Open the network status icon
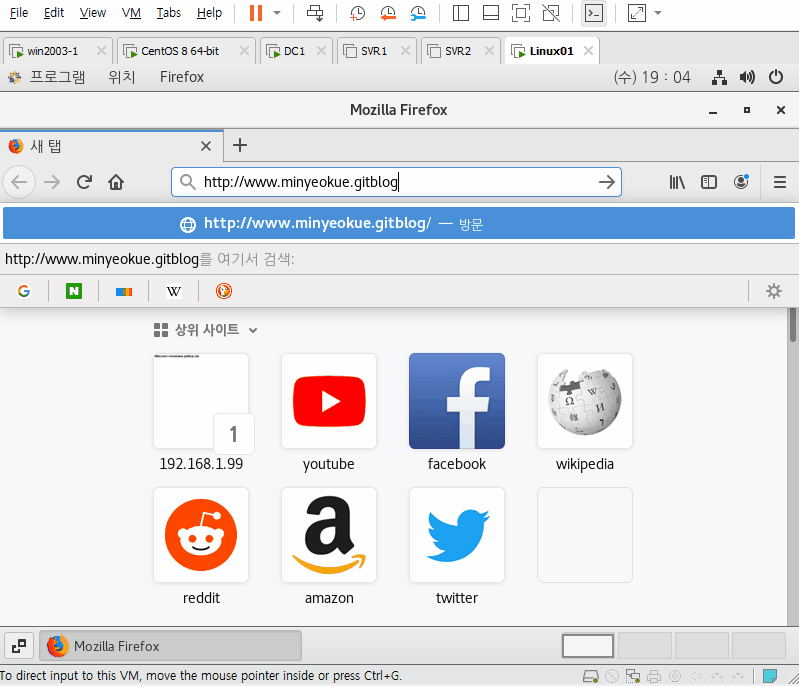Image resolution: width=799 pixels, height=686 pixels. (x=719, y=77)
